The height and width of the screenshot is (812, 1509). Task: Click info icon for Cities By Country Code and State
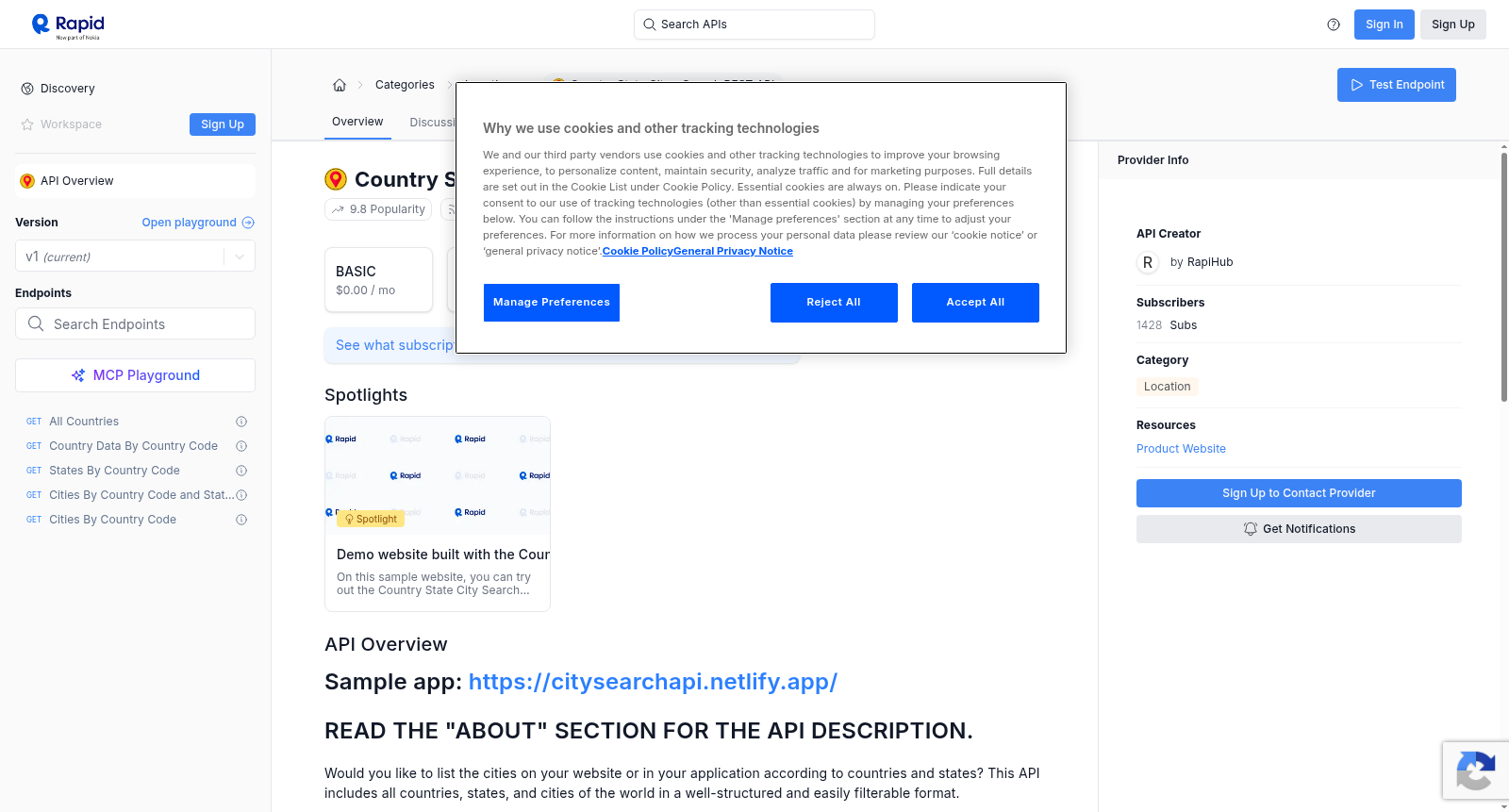[241, 495]
